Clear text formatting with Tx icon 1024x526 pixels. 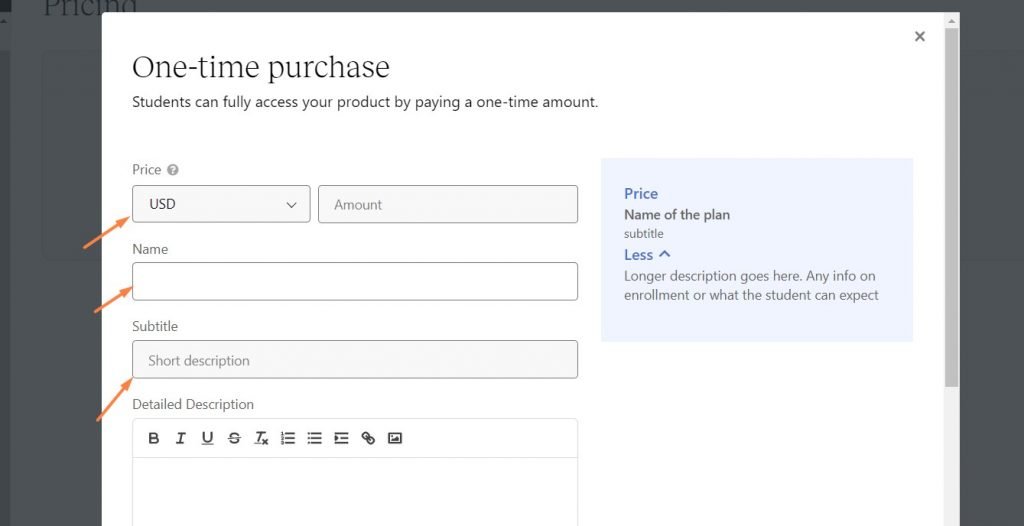click(261, 438)
